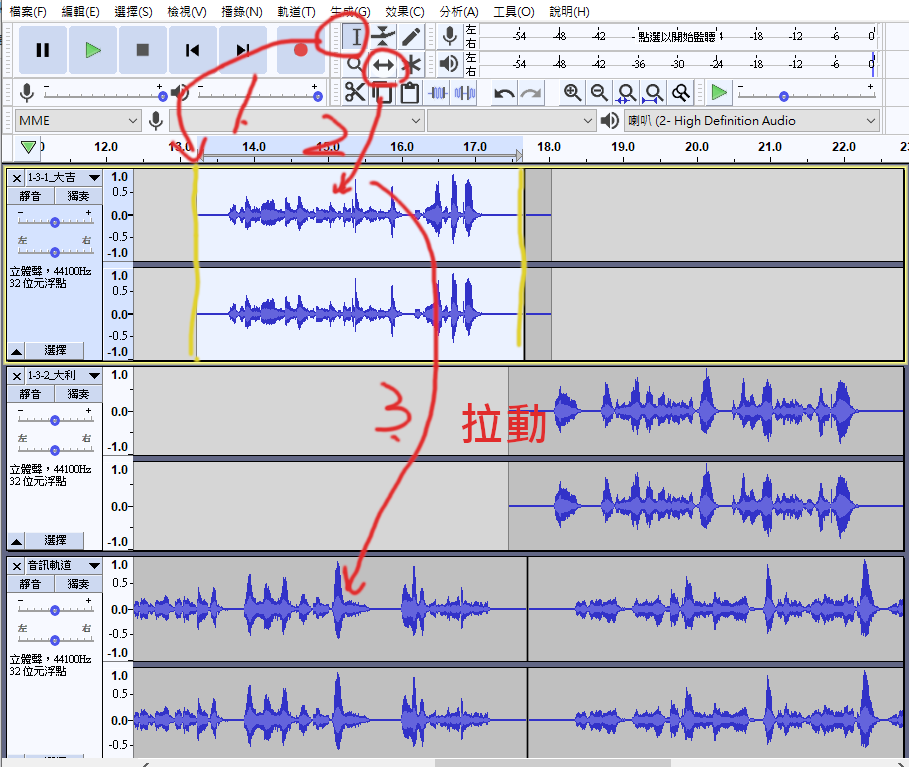909x767 pixels.
Task: Select the Zoom magnifier tool
Action: (x=355, y=64)
